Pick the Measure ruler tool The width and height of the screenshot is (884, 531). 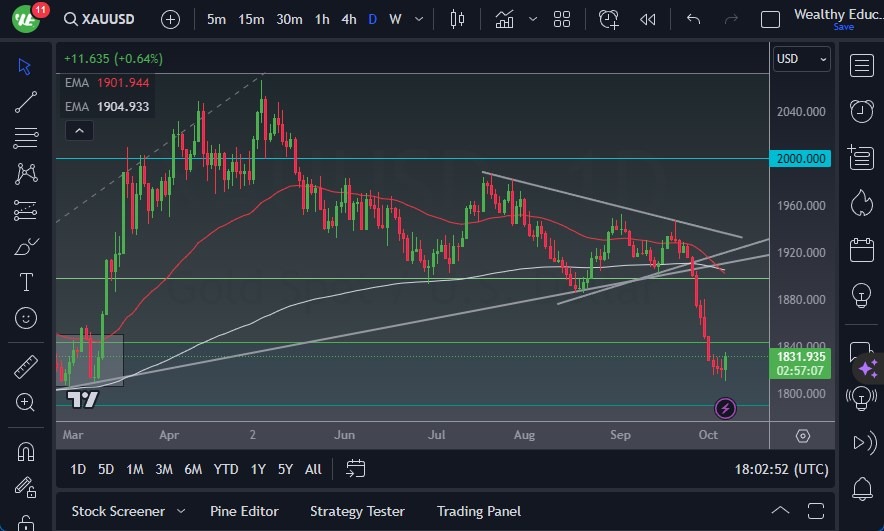pos(26,367)
